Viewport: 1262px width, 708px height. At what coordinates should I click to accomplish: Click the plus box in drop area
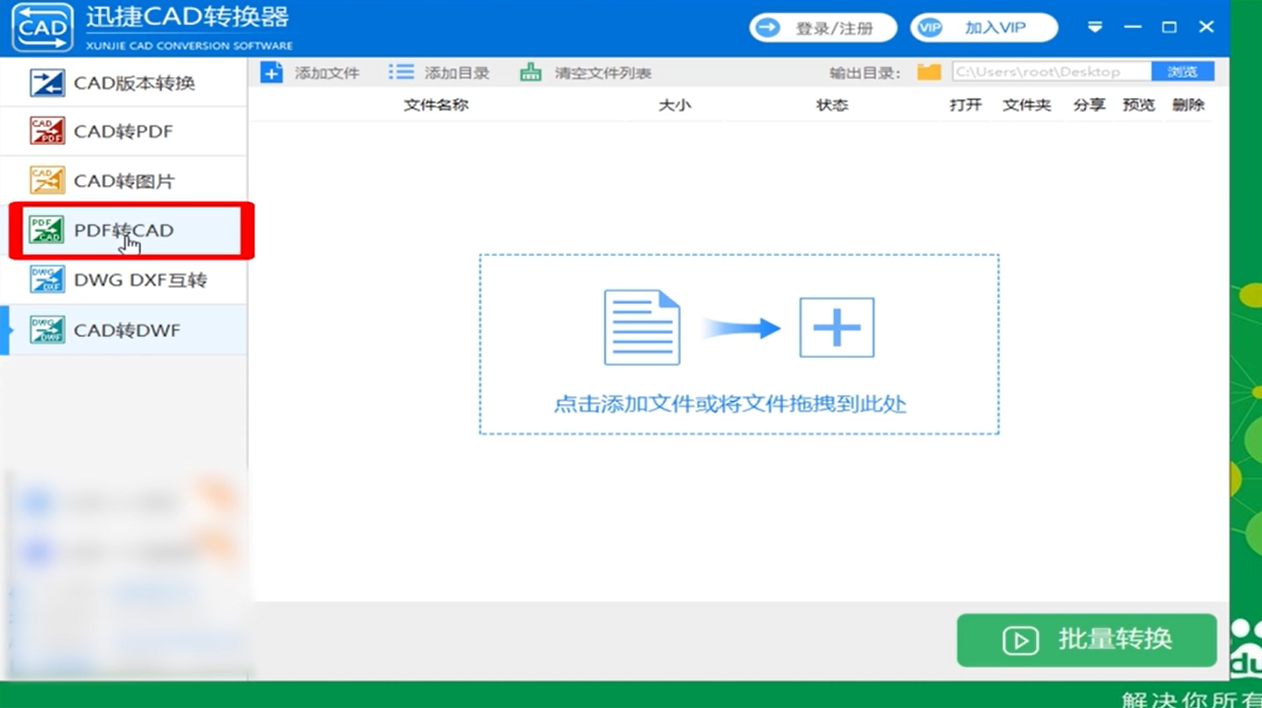837,327
